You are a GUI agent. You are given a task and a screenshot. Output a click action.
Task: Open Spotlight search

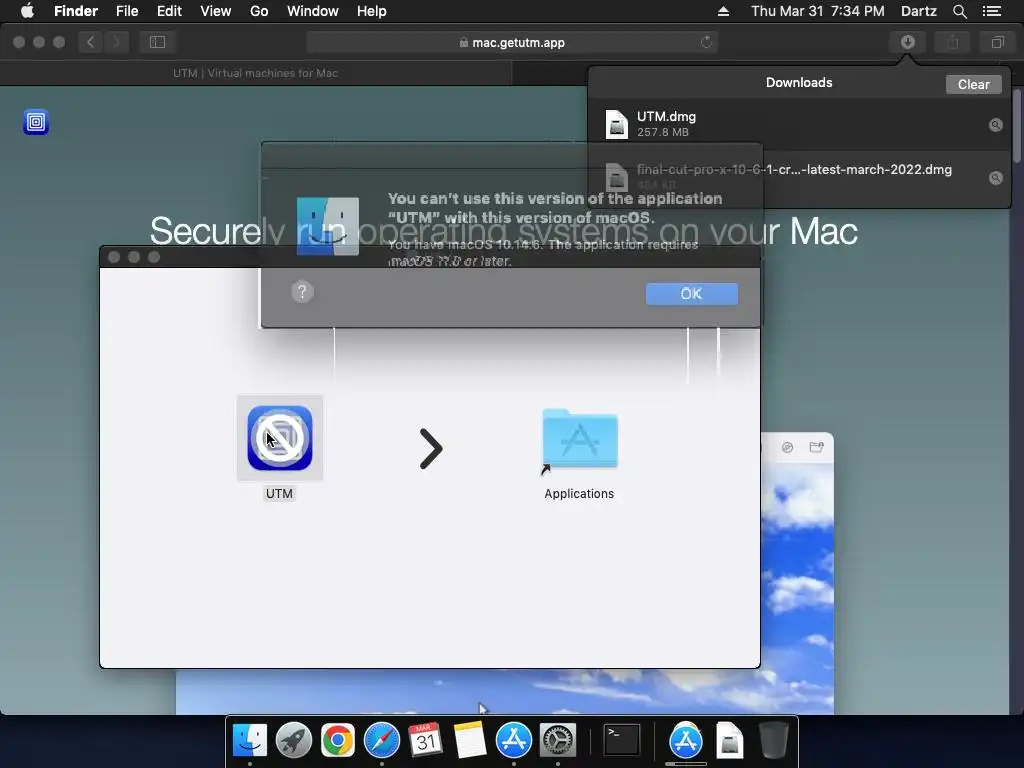point(959,11)
